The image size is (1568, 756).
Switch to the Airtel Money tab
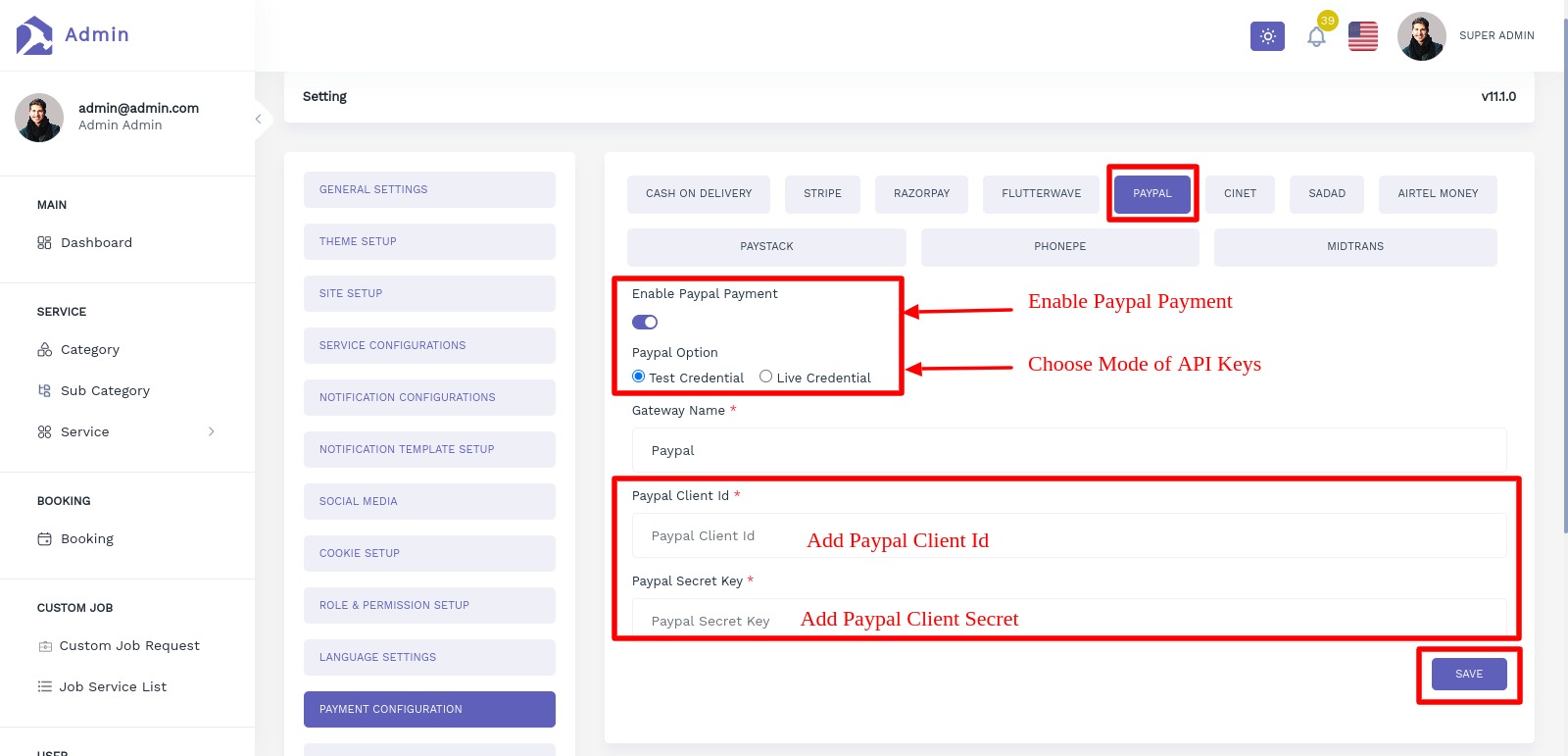1438,194
